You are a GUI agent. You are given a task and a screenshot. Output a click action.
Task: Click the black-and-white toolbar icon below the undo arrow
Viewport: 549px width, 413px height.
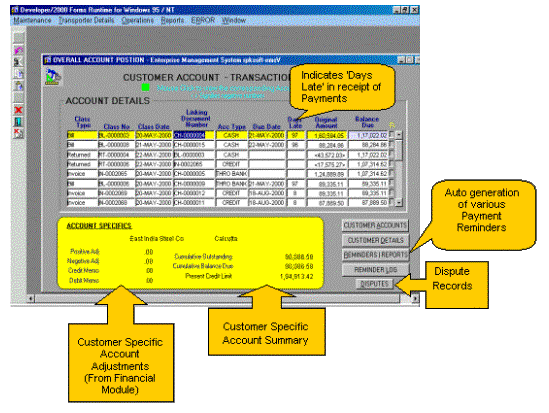(x=19, y=62)
